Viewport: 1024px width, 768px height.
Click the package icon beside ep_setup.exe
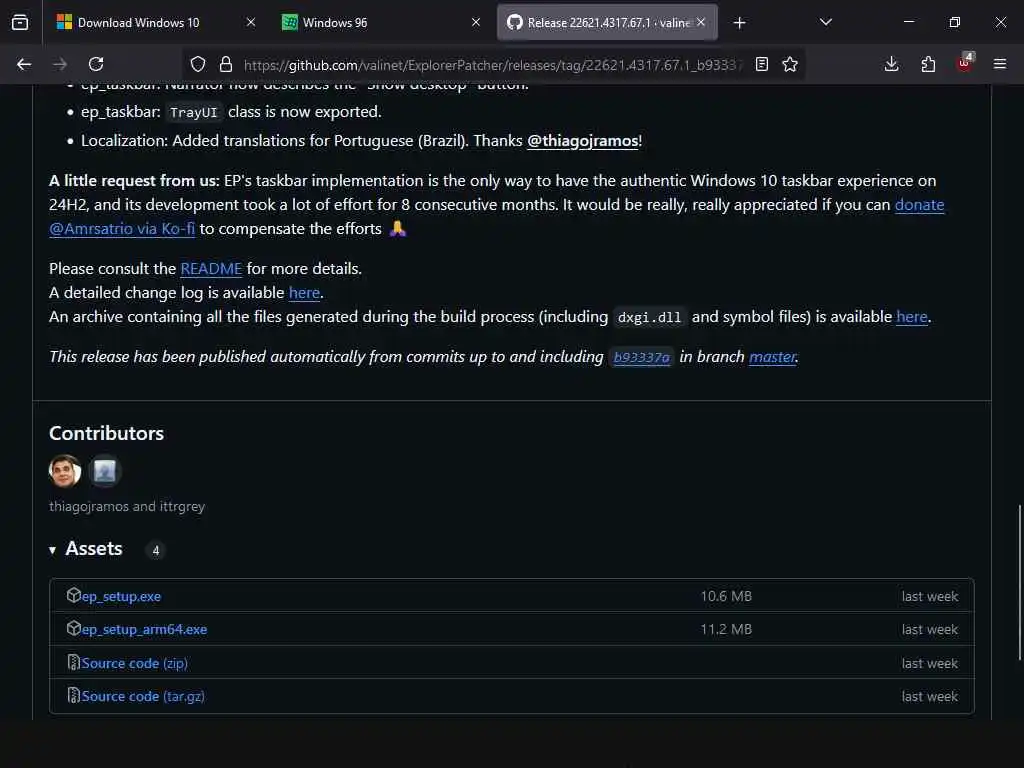coord(73,595)
